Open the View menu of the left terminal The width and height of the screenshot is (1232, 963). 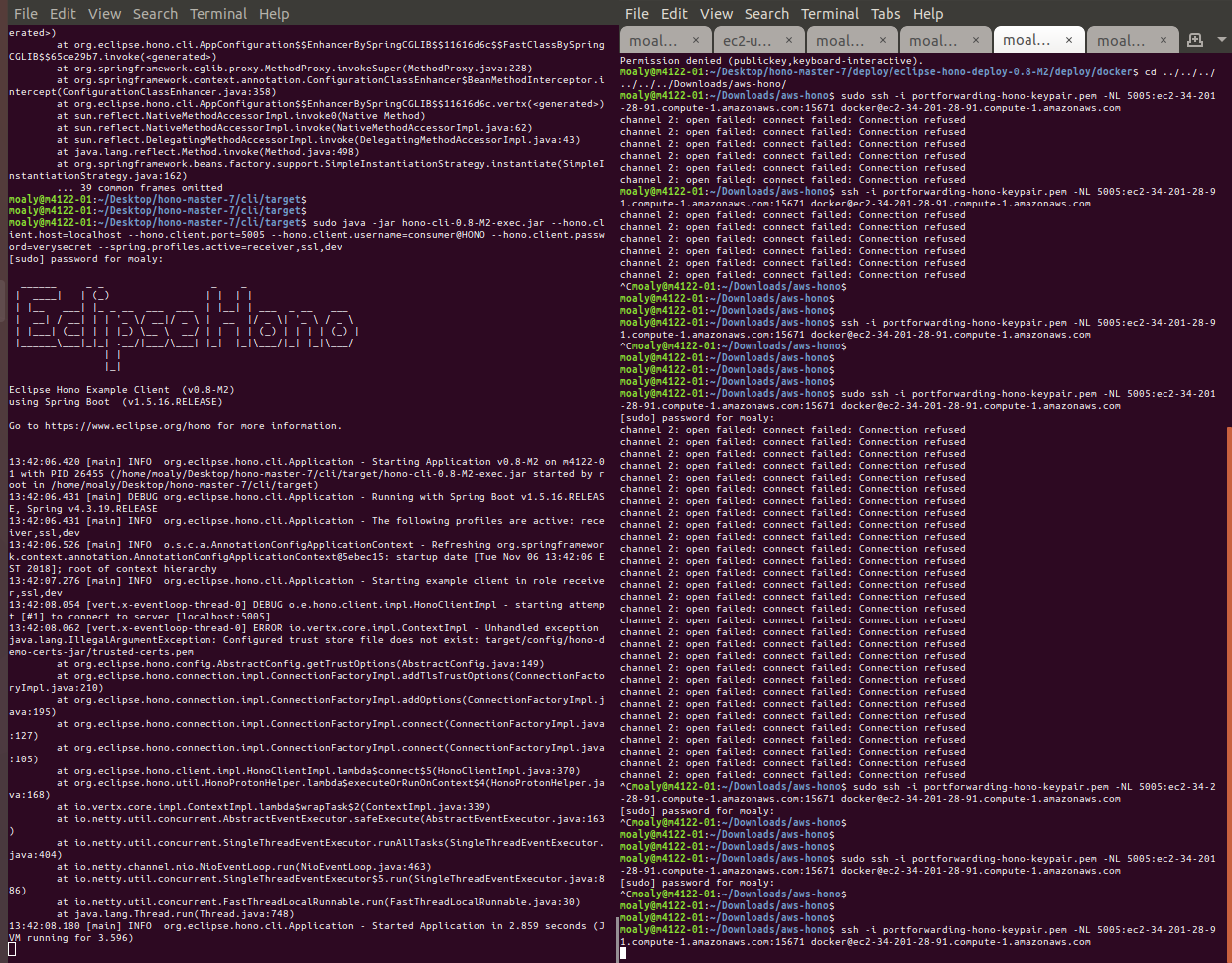[x=104, y=13]
